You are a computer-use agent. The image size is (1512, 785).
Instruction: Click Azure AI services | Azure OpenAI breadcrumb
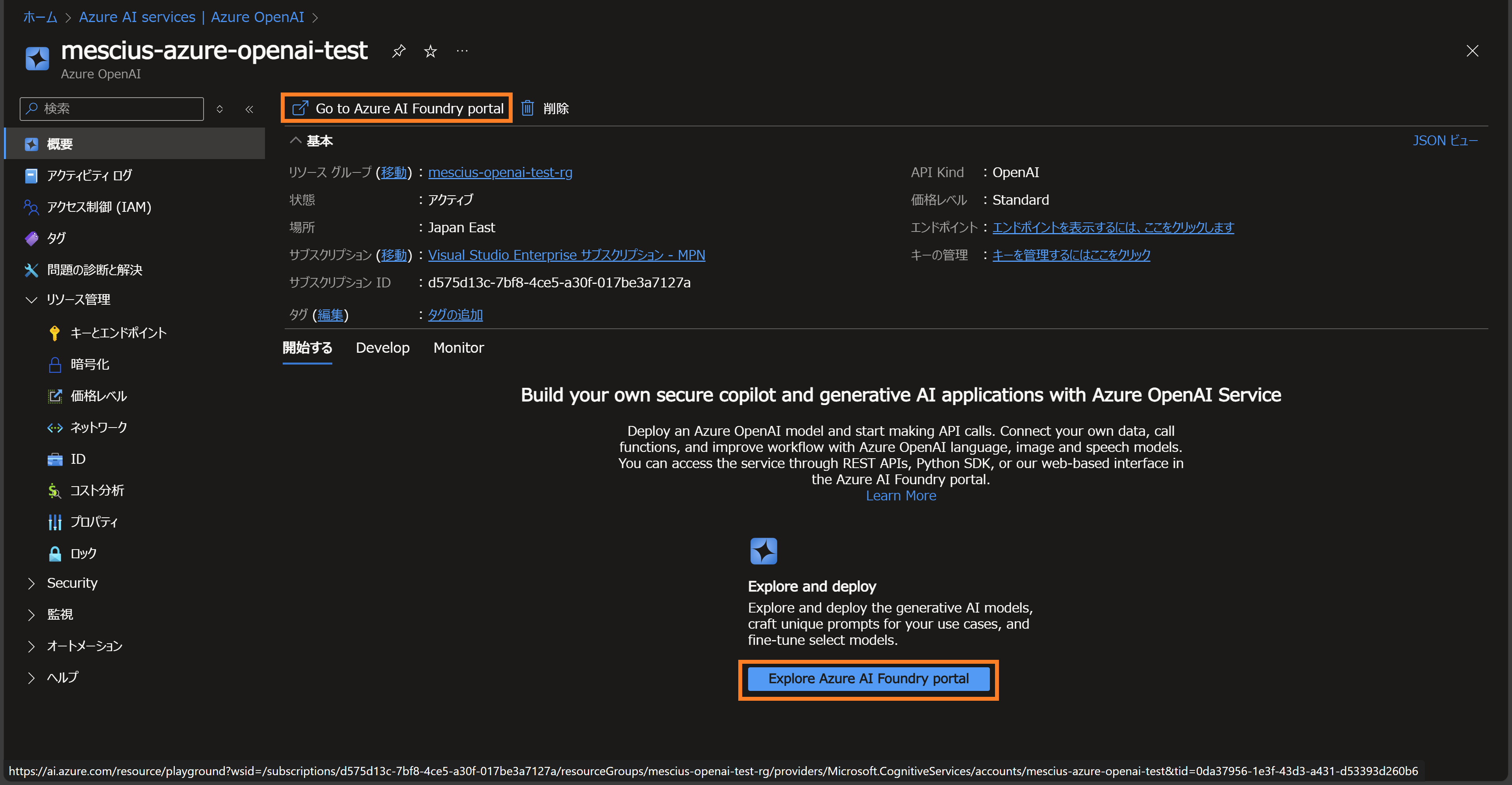pyautogui.click(x=191, y=17)
